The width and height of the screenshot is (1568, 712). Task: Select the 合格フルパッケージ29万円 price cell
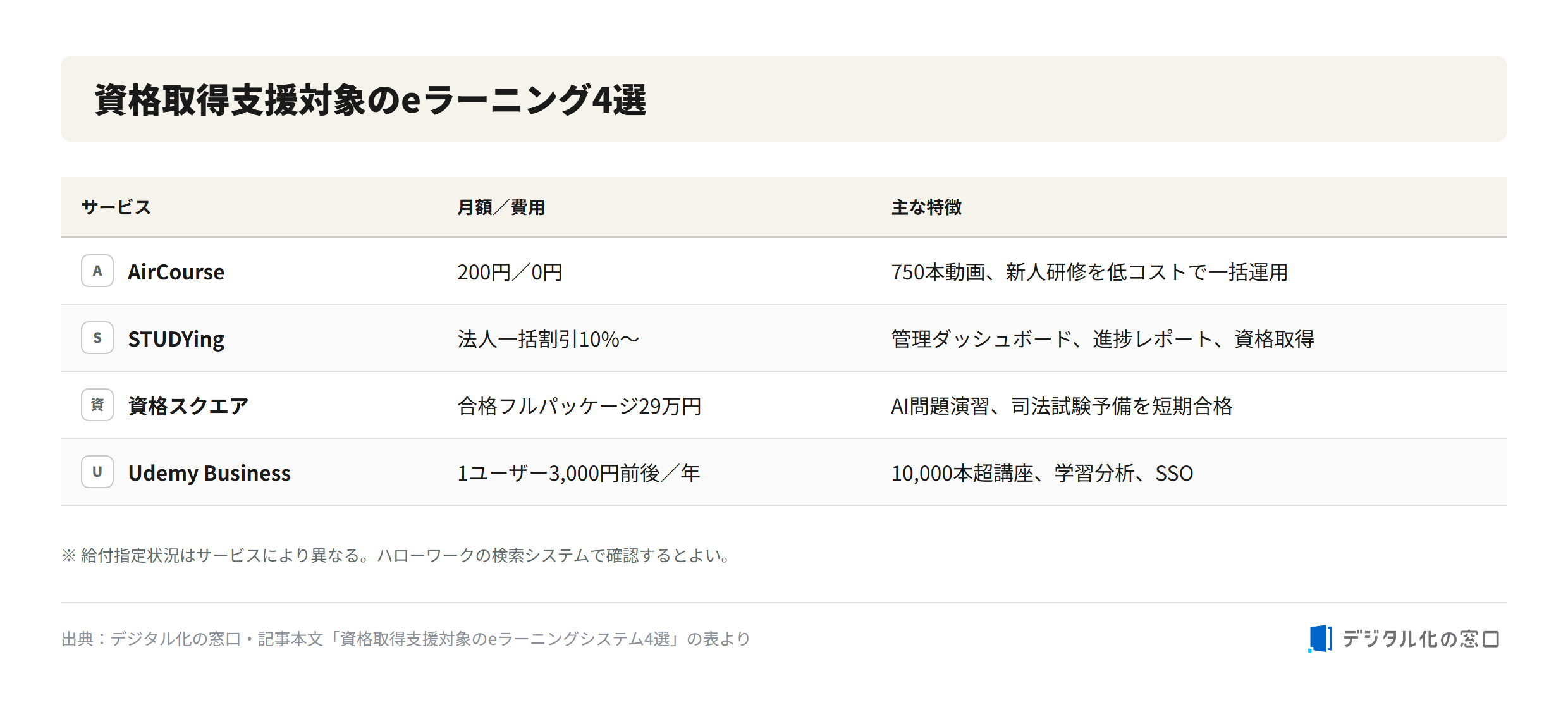coord(579,406)
